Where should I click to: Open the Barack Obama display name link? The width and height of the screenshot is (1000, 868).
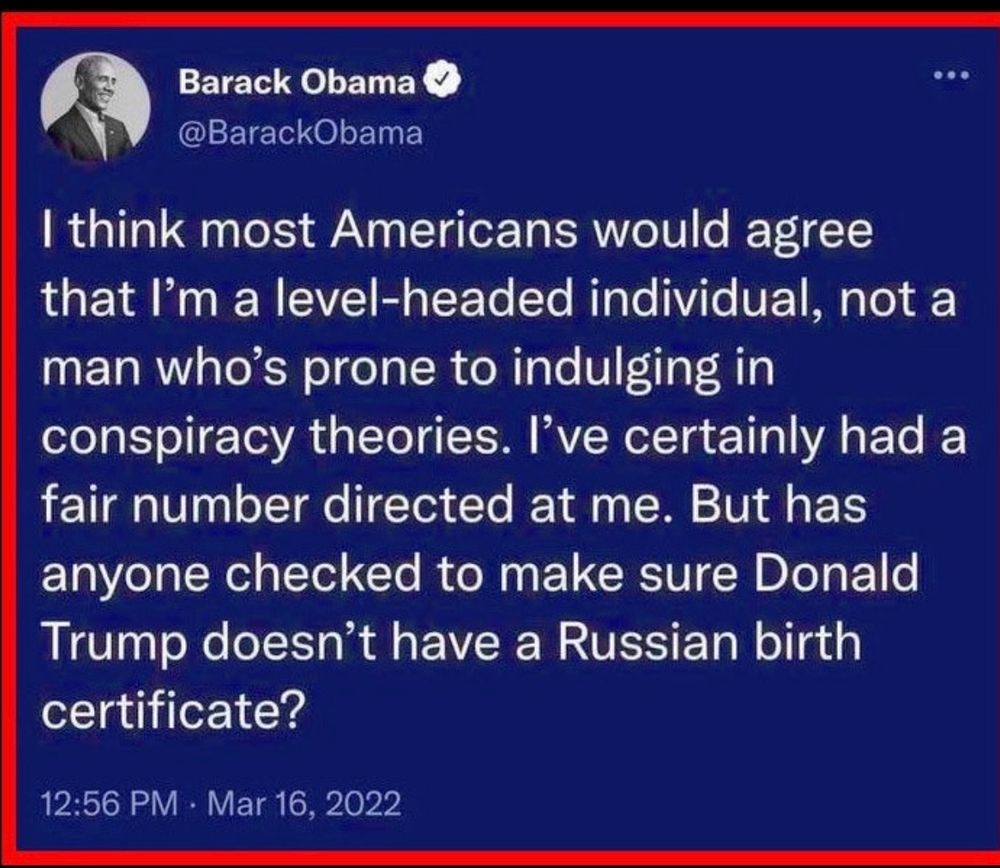pyautogui.click(x=297, y=82)
